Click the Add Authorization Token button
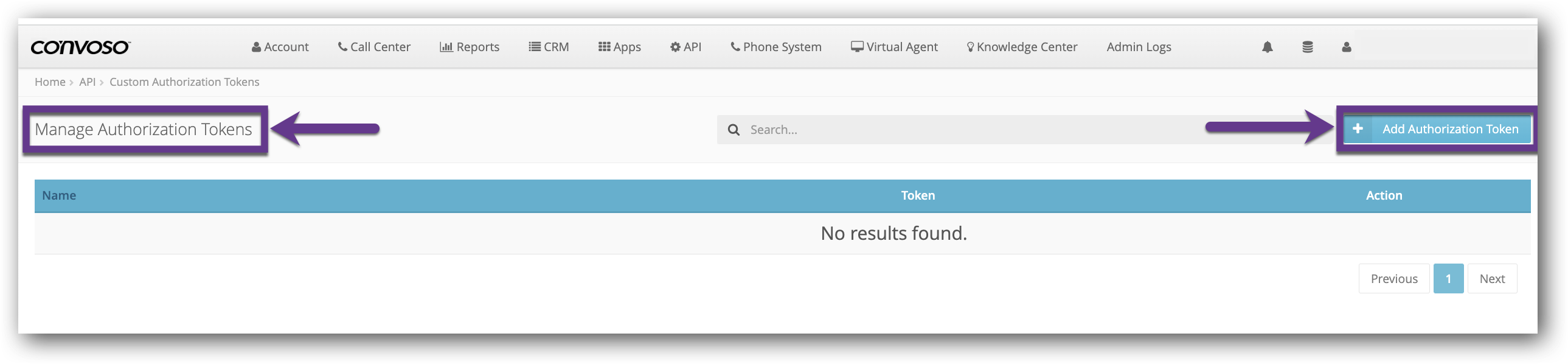This screenshot has width=1568, height=364. tap(1437, 128)
